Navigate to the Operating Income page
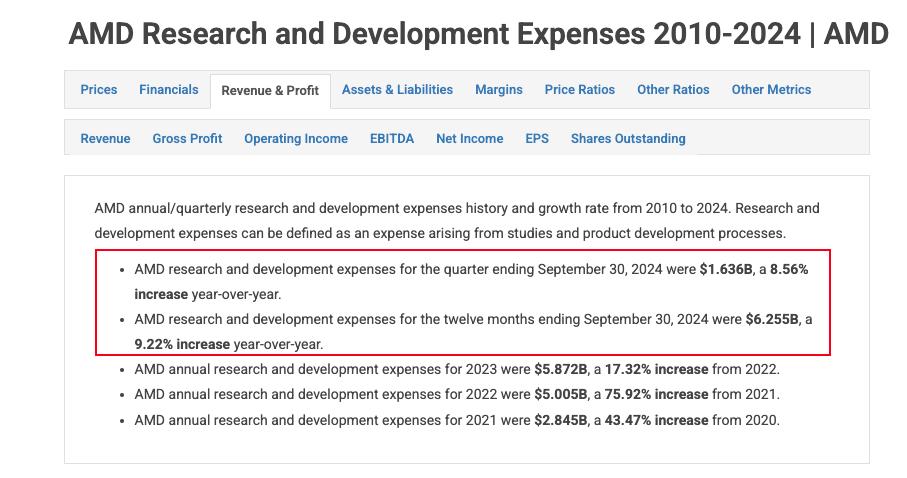Viewport: 907px width, 478px height. 296,139
